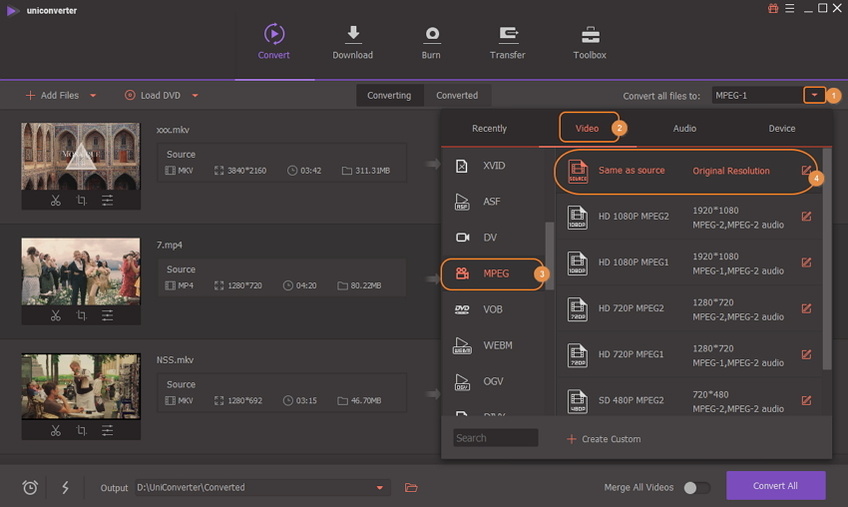848x507 pixels.
Task: Trim 7.mp4 with scissors icon
Action: coord(55,315)
